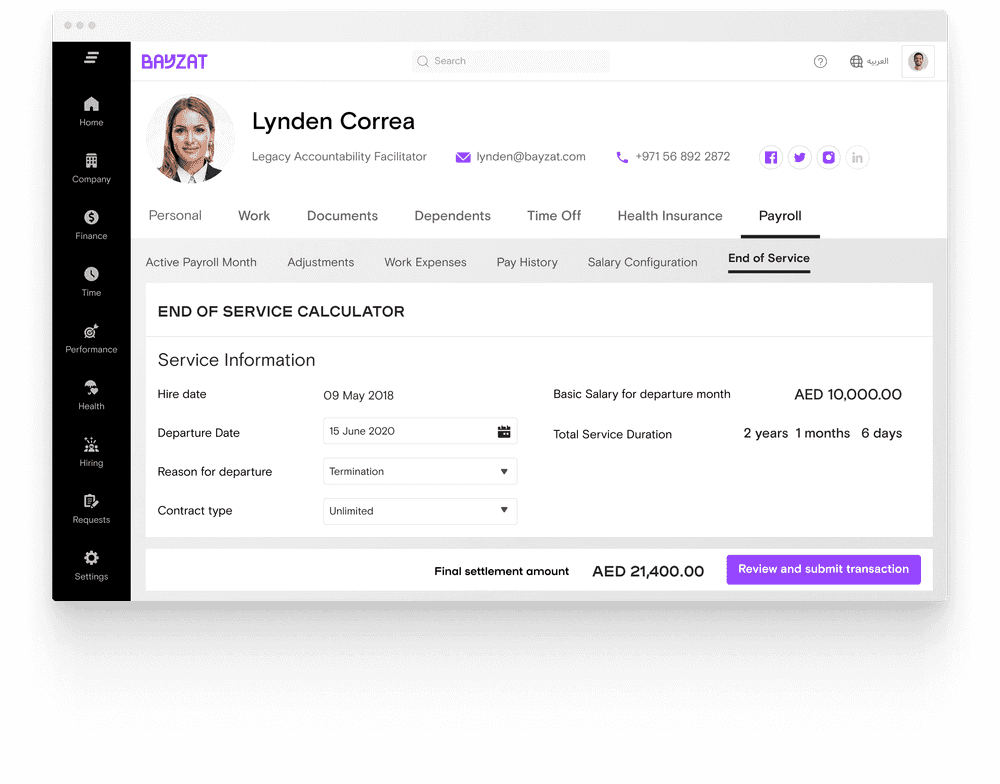Click the LinkedIn social icon
The height and width of the screenshot is (784, 1000).
click(857, 158)
